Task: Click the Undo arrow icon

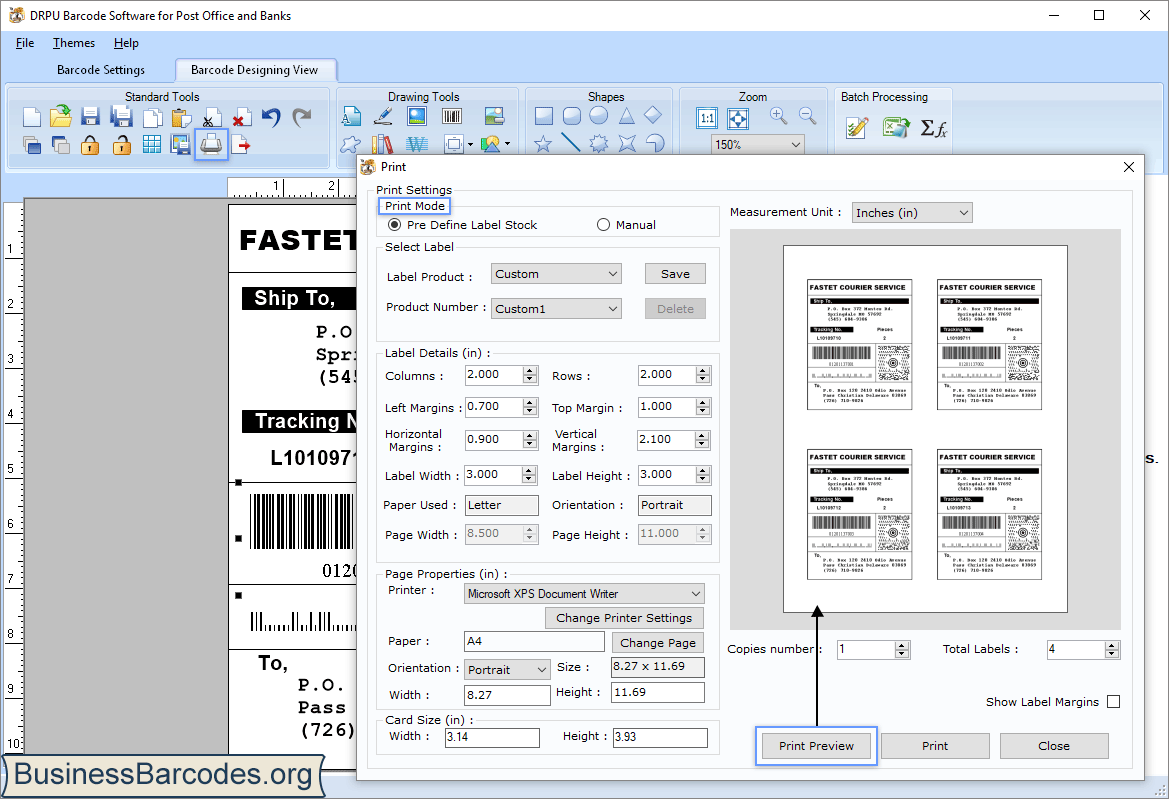Action: pyautogui.click(x=271, y=117)
